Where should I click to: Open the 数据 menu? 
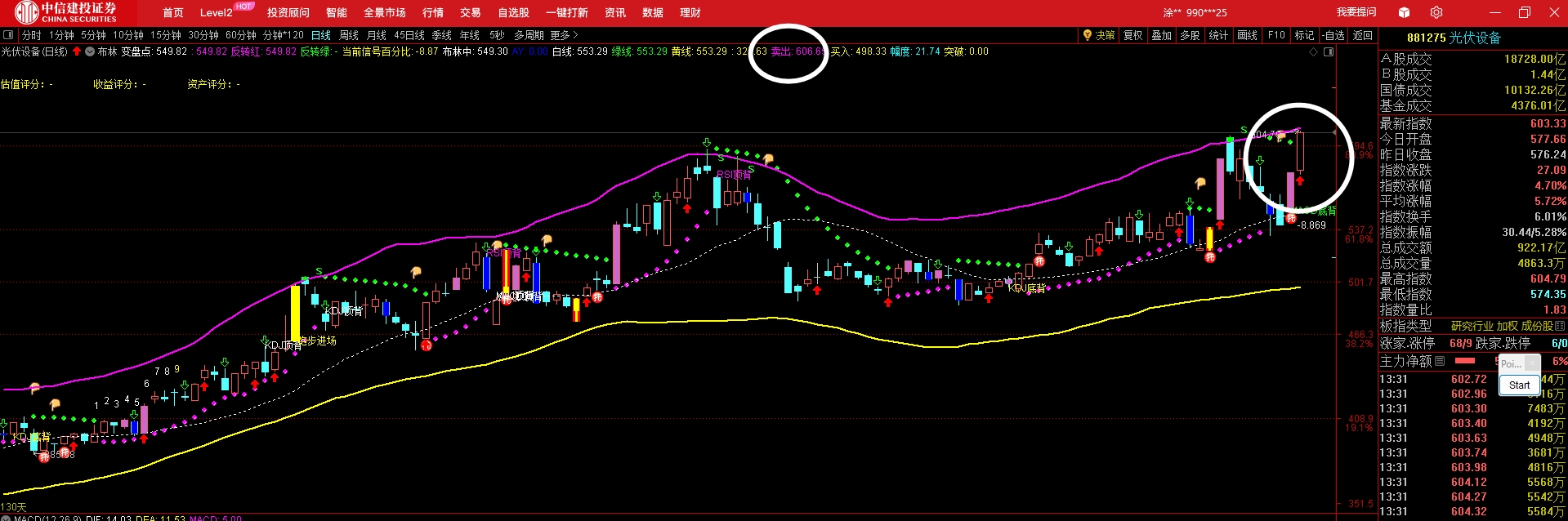tap(653, 12)
